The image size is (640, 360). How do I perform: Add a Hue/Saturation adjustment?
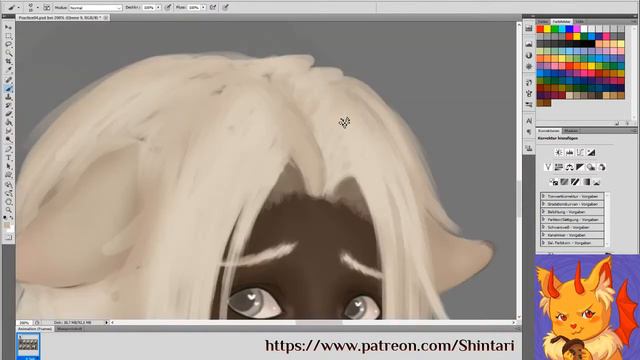click(559, 167)
